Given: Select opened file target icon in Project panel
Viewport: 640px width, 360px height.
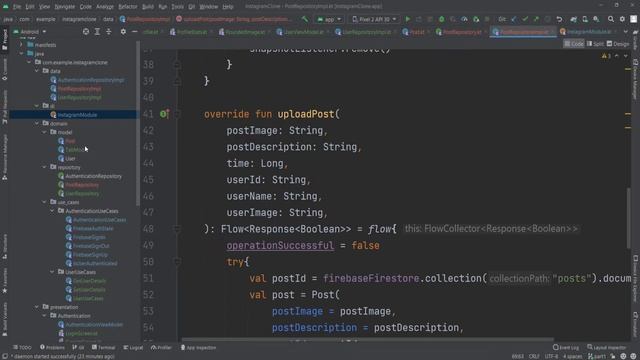Looking at the screenshot, I should tap(86, 32).
